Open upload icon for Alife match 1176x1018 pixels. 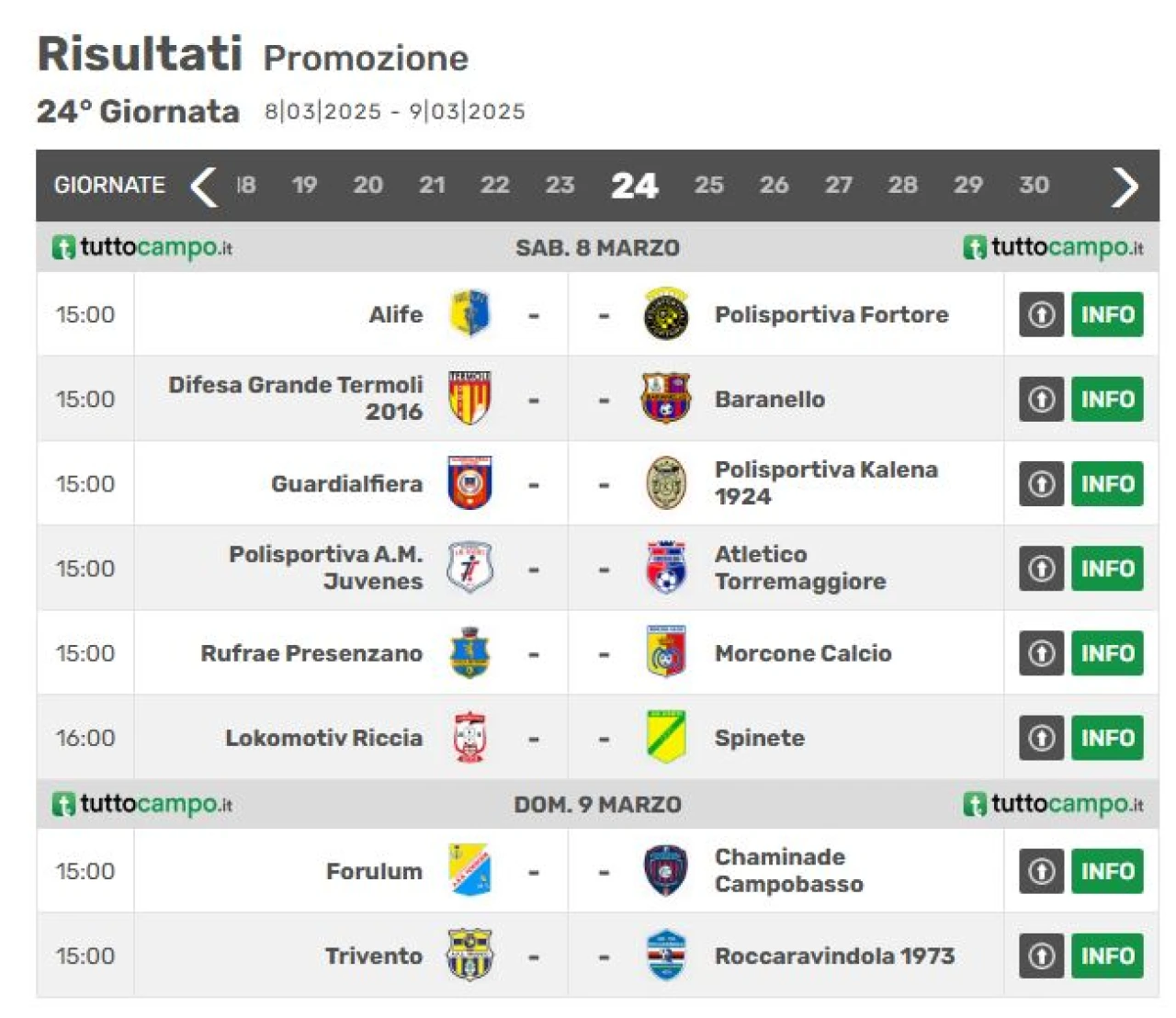coord(1041,314)
